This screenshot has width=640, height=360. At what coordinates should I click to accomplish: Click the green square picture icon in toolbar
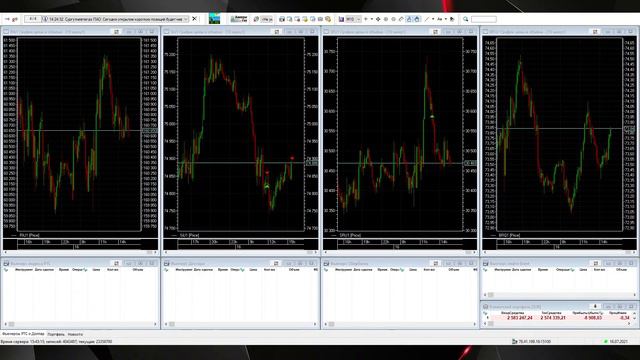pos(214,19)
